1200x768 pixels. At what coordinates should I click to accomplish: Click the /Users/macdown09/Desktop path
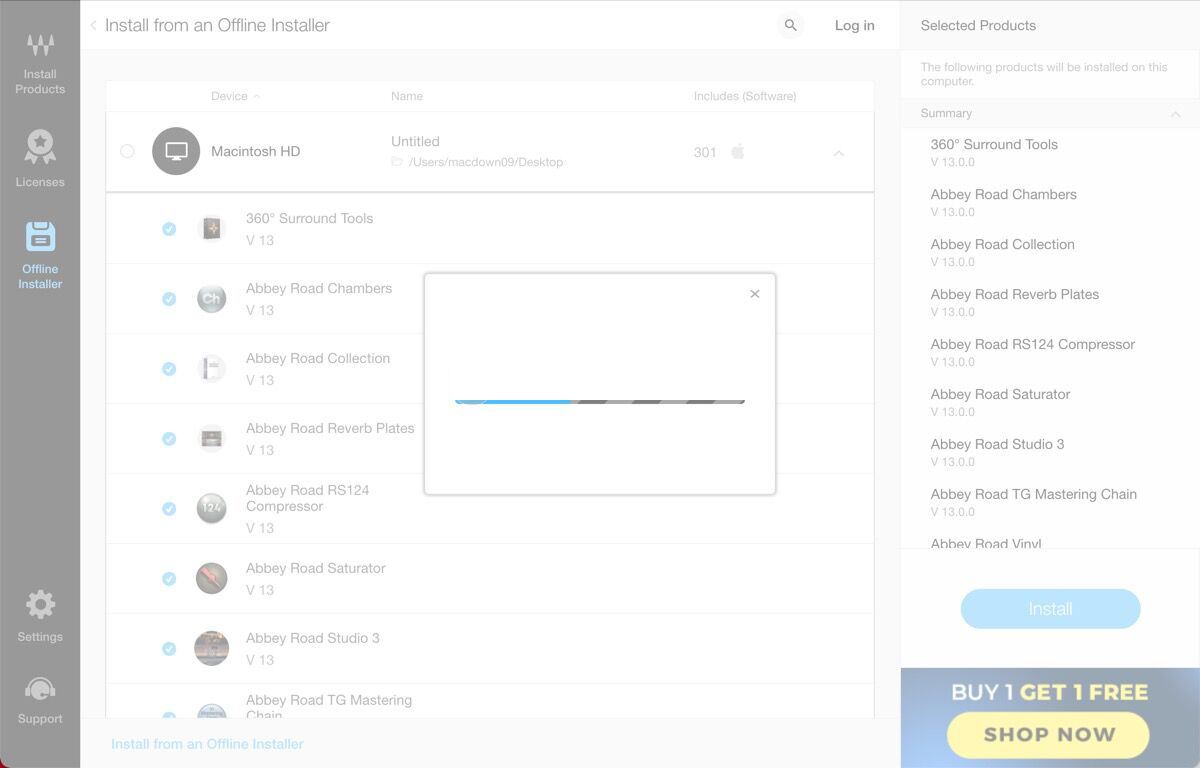coord(486,162)
